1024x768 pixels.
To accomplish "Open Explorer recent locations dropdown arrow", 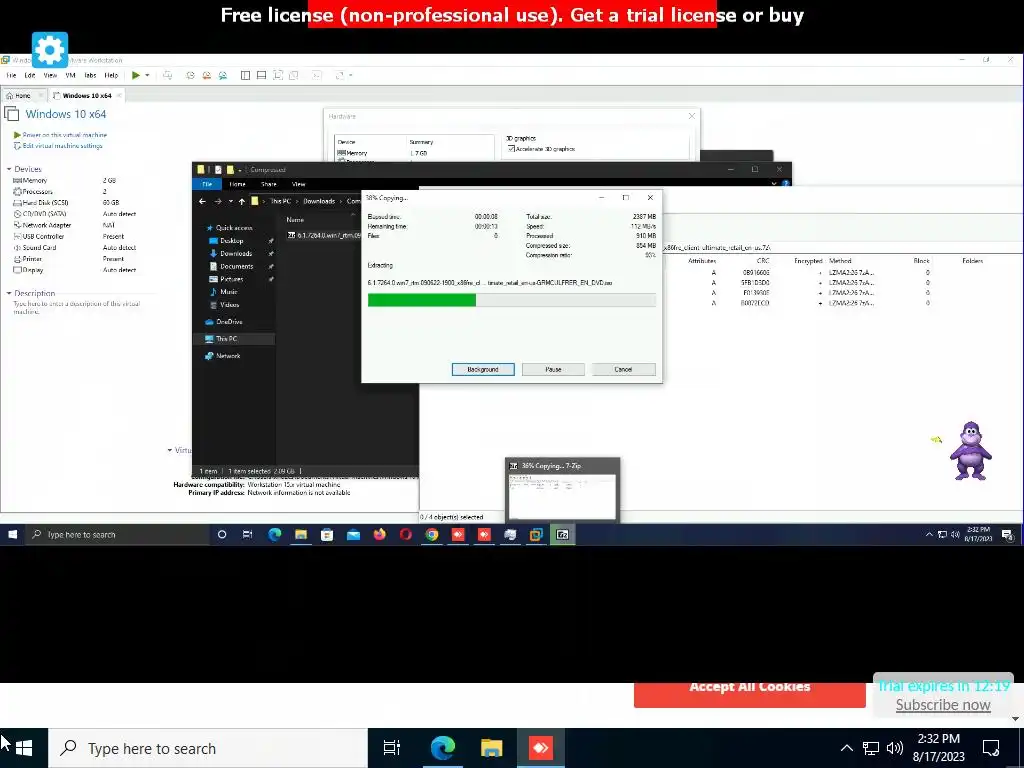I will 230,202.
